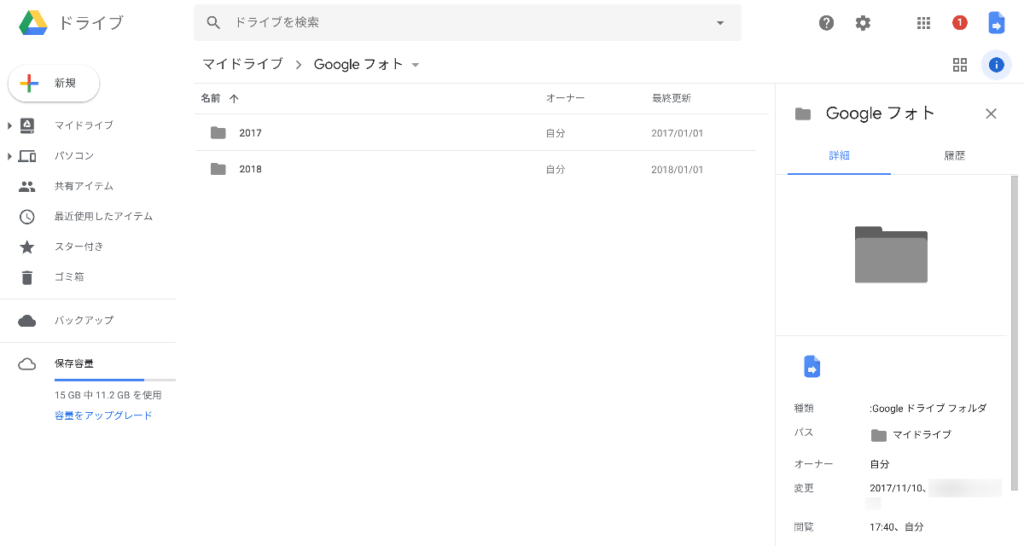Click the large folder thumbnail preview
The image size is (1024, 546).
[x=891, y=255]
